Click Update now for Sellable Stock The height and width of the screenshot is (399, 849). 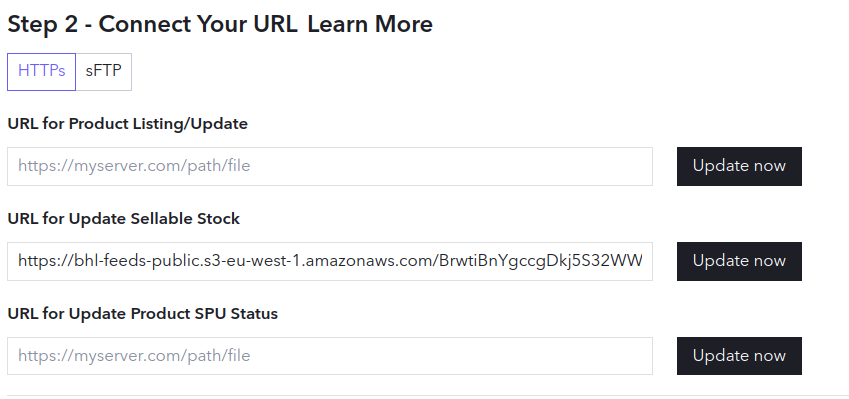point(739,261)
